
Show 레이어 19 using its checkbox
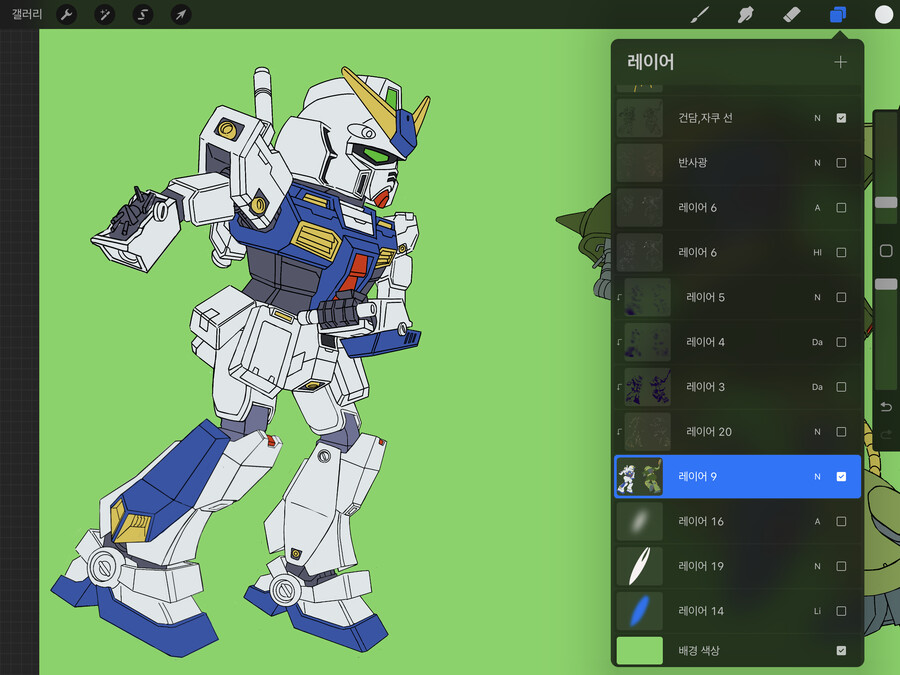(x=841, y=566)
